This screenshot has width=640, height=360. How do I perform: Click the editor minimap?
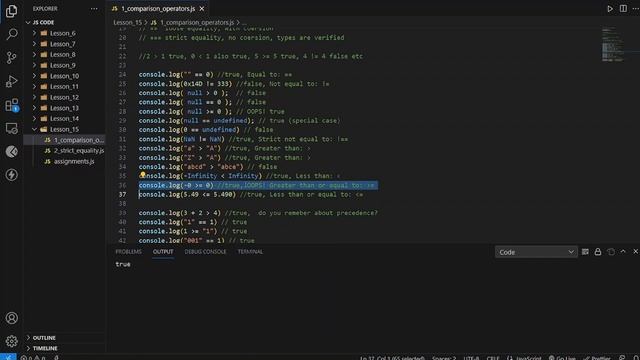(613, 44)
